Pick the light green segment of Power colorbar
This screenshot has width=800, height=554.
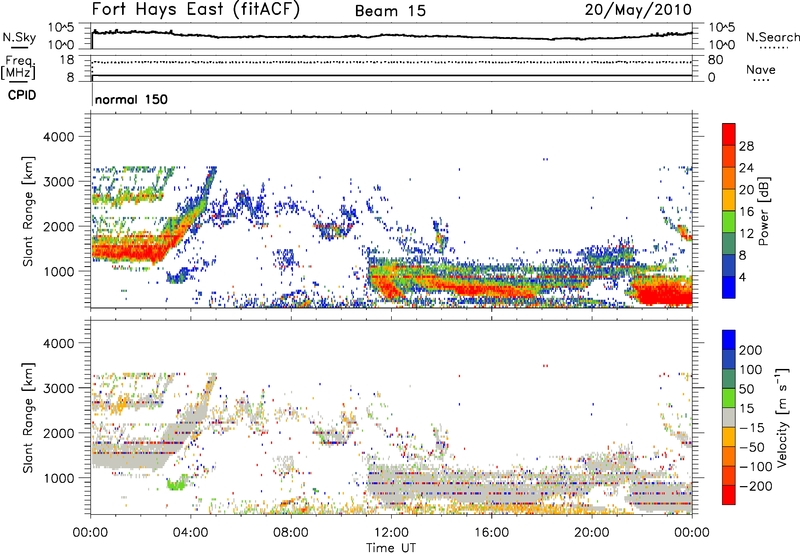click(729, 222)
